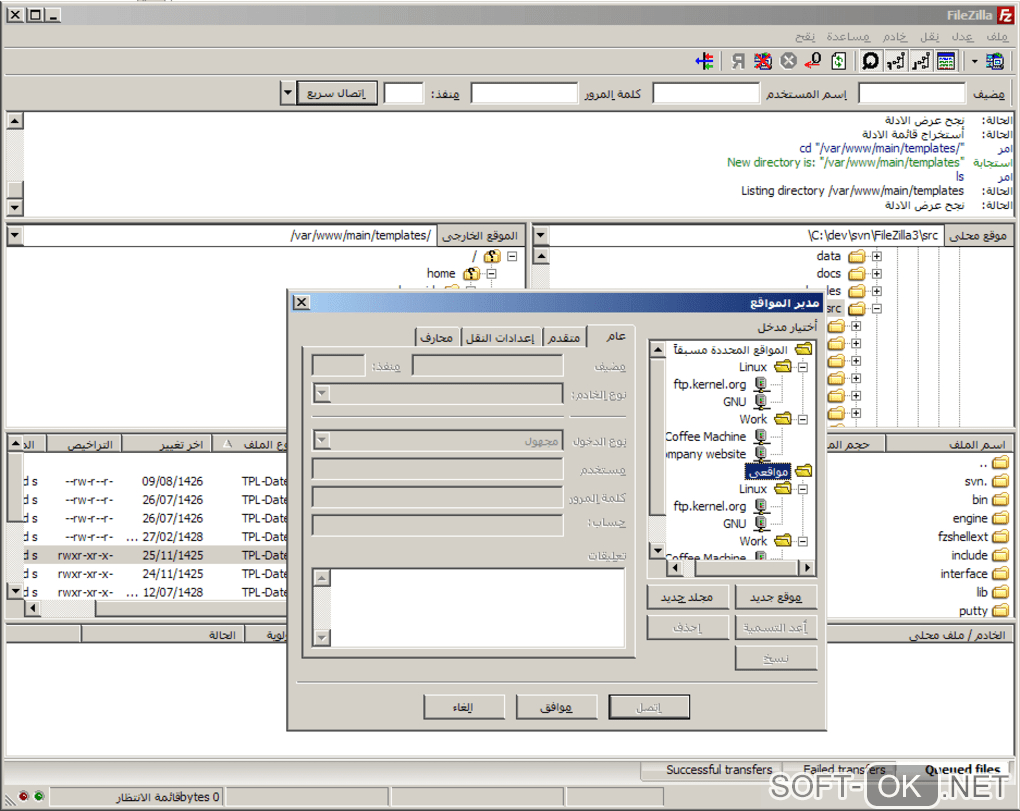Image resolution: width=1020 pixels, height=811 pixels.
Task: Open the remote site path dropdown
Action: click(14, 235)
